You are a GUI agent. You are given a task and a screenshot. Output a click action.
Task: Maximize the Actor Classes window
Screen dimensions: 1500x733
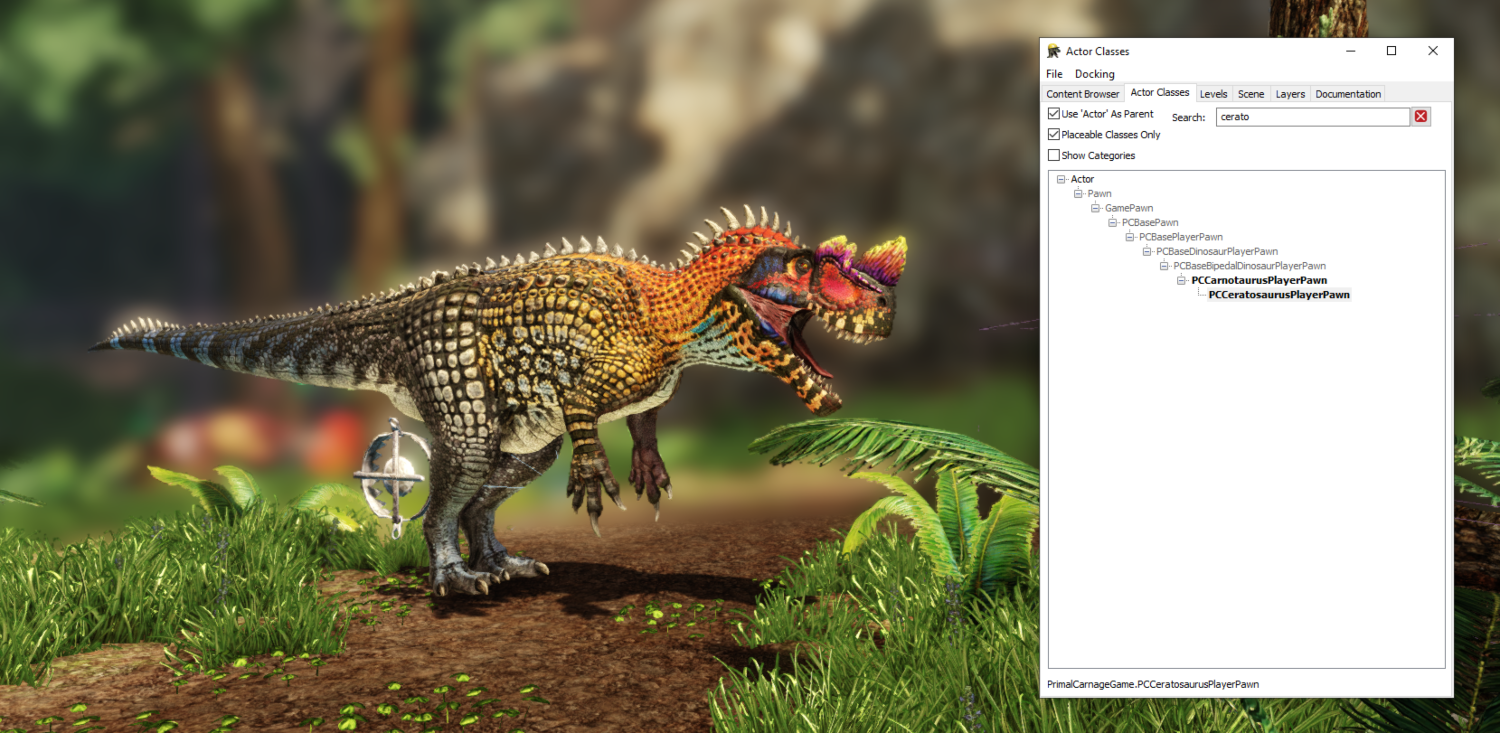click(1391, 51)
